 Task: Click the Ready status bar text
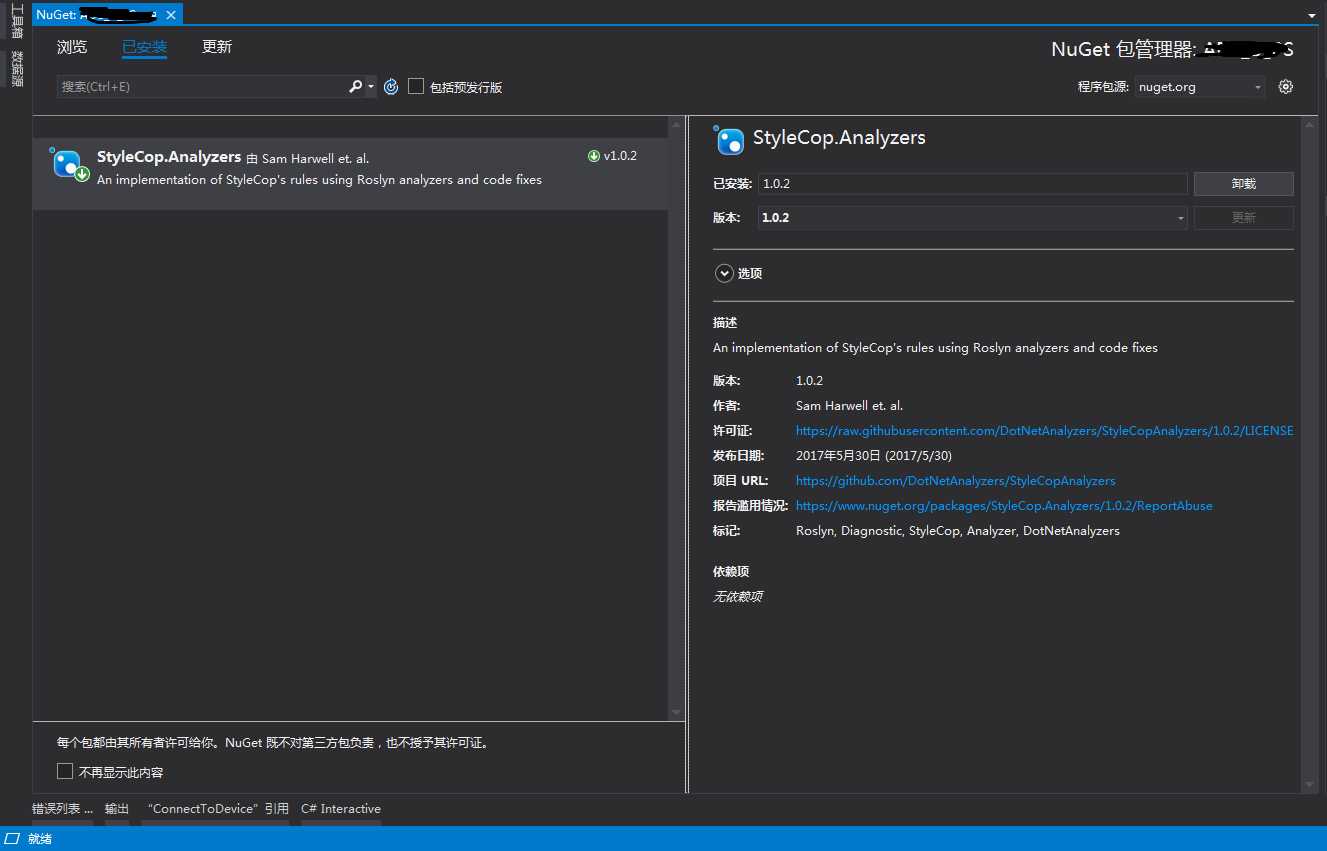coord(40,839)
